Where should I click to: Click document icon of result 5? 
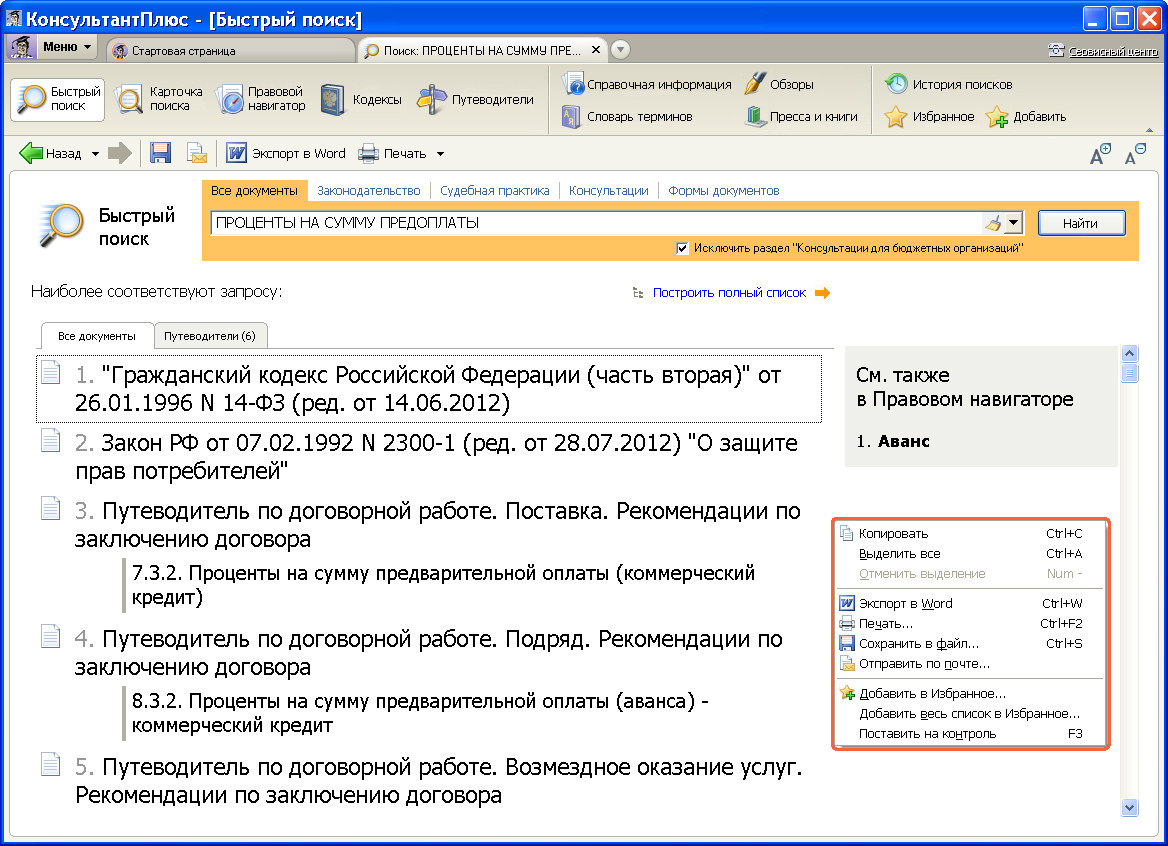[x=51, y=765]
